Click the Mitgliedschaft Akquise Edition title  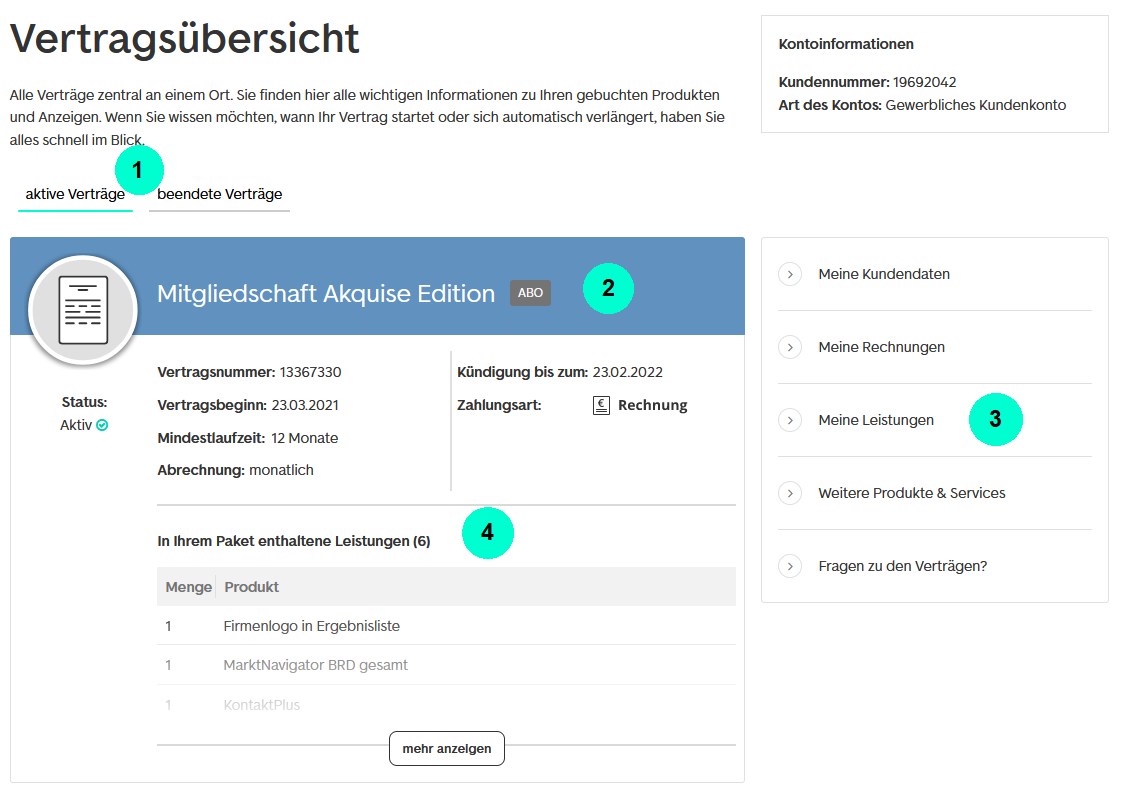[x=326, y=294]
